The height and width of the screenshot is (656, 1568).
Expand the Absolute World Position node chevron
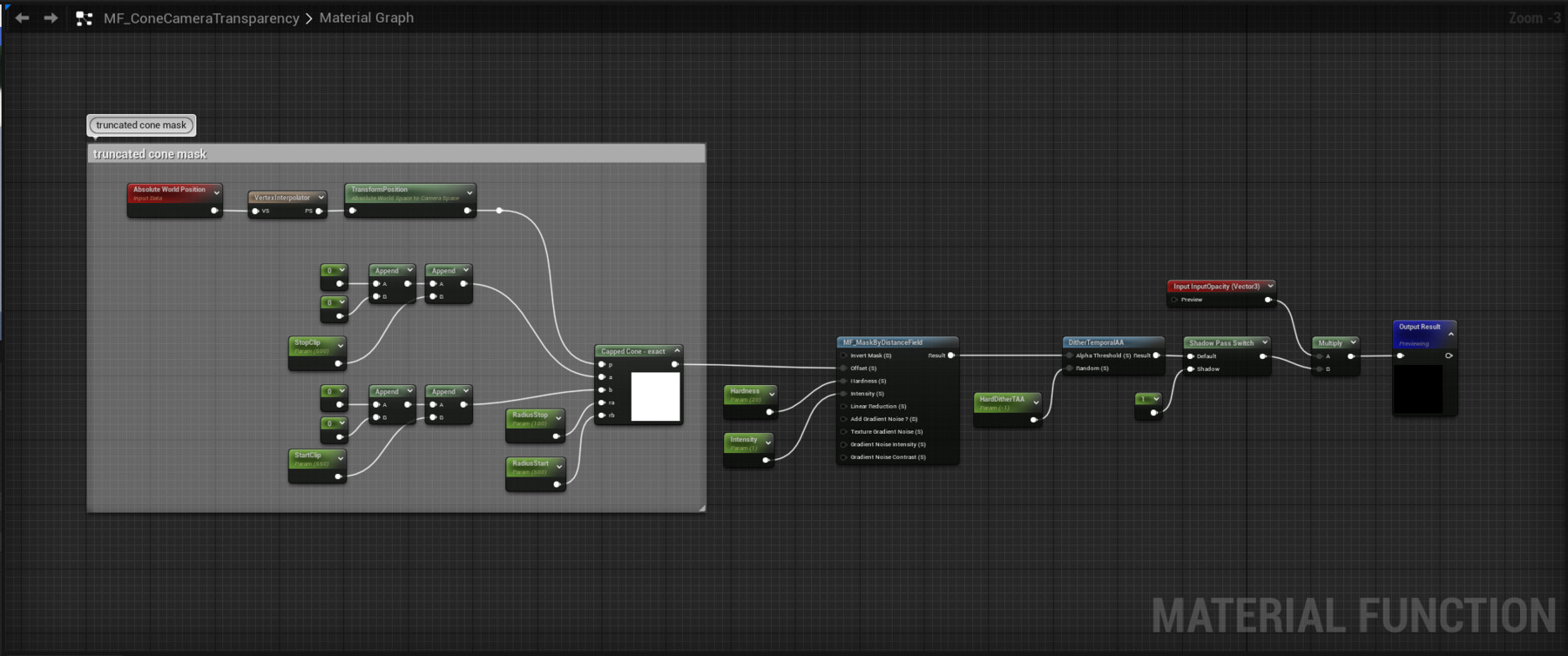pos(217,193)
